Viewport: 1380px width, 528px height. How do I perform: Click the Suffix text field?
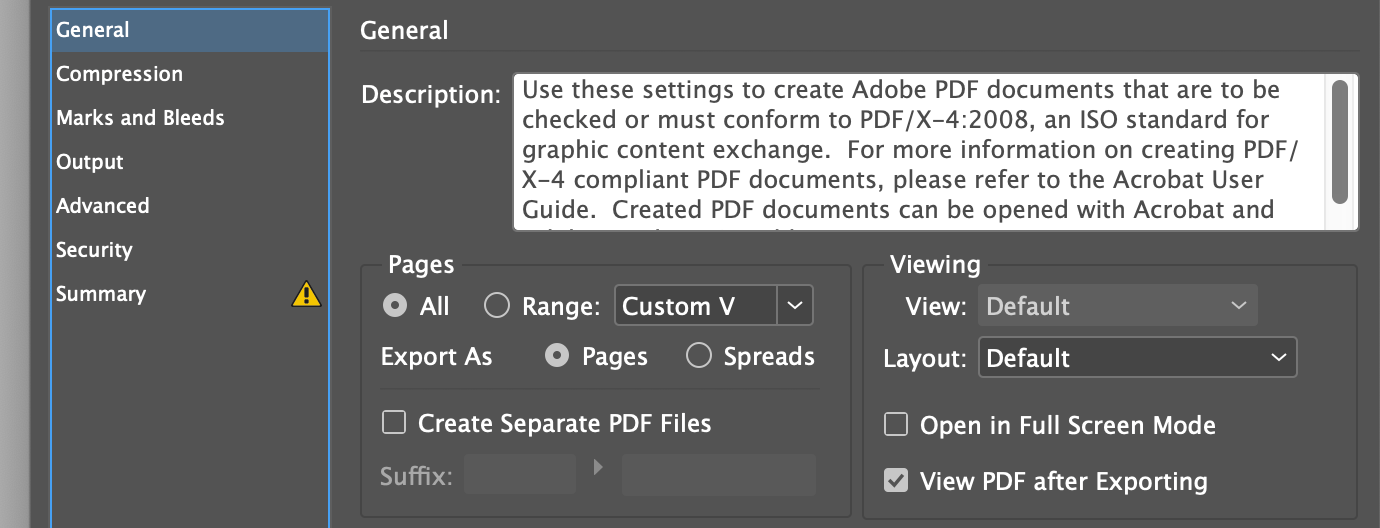pos(520,475)
